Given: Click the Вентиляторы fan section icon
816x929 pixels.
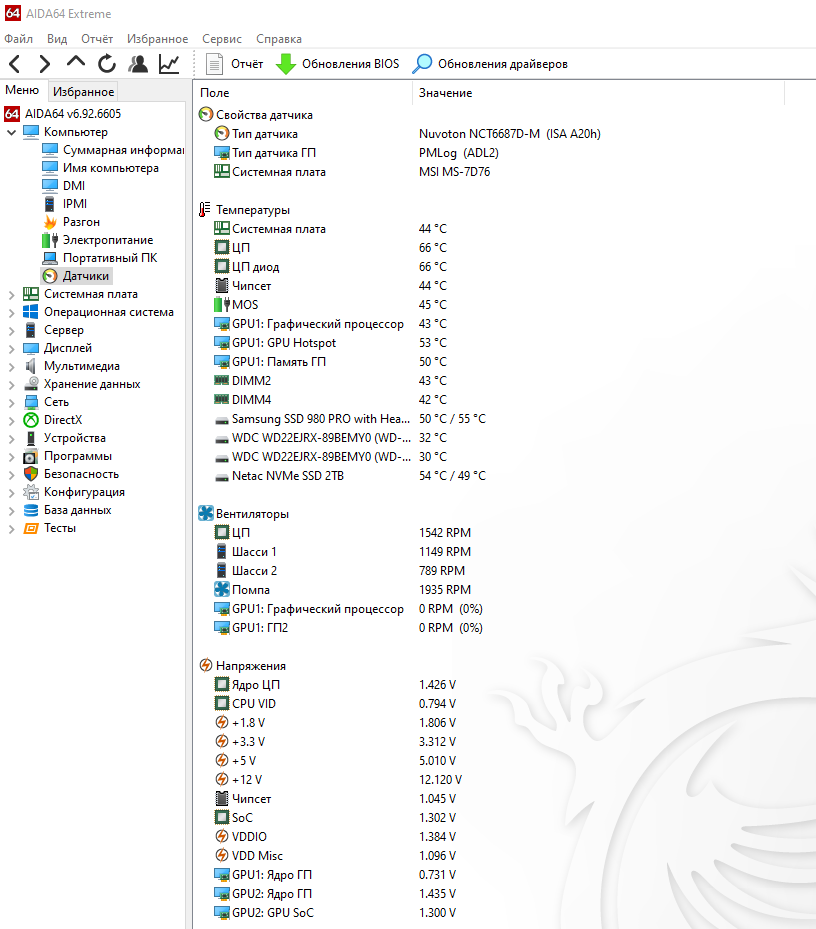Looking at the screenshot, I should (206, 514).
